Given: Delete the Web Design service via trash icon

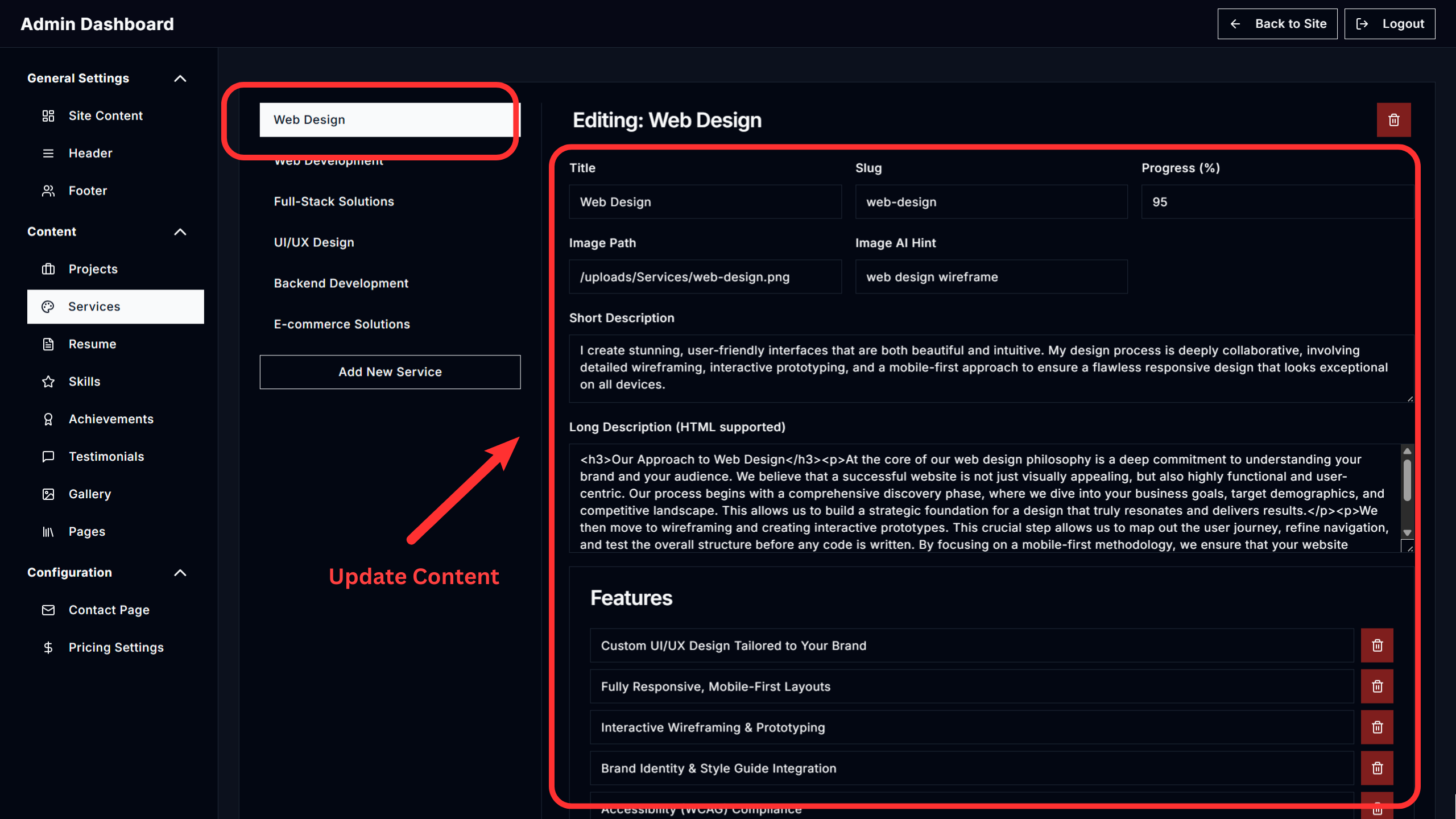Looking at the screenshot, I should pyautogui.click(x=1393, y=120).
